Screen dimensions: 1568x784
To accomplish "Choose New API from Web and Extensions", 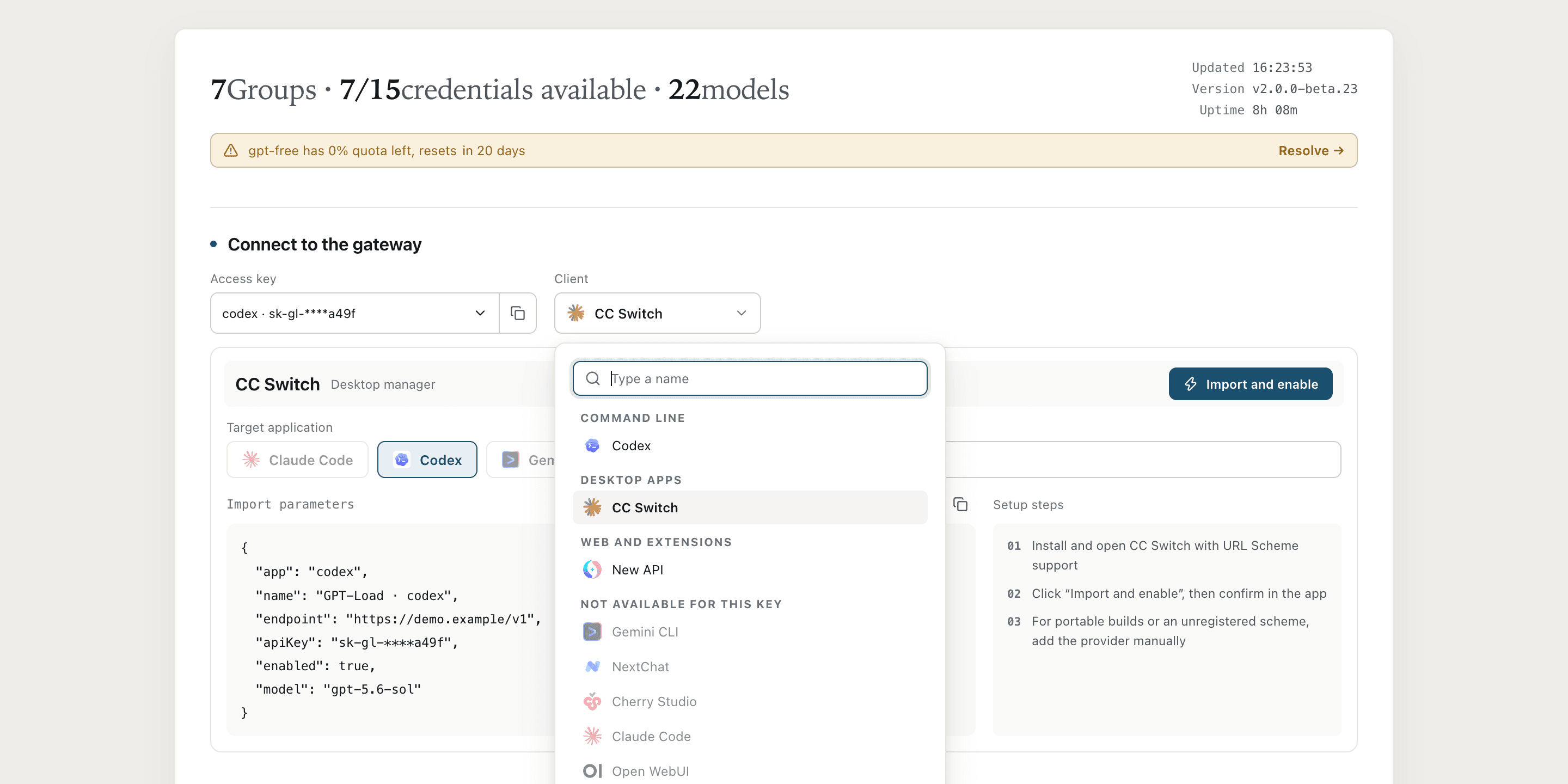I will coord(750,569).
